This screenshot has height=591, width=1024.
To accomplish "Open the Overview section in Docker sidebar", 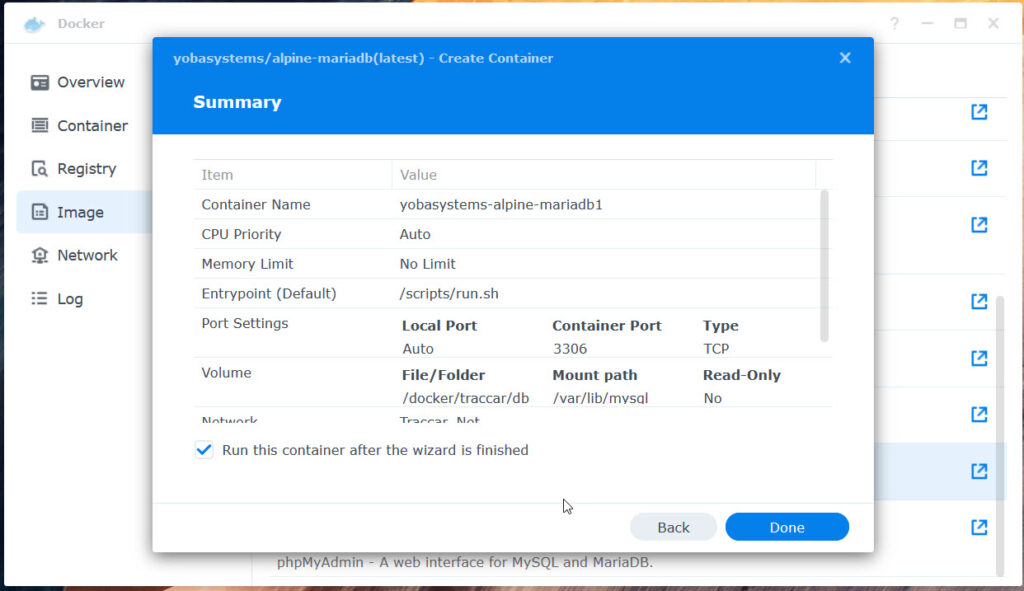I will pos(78,82).
